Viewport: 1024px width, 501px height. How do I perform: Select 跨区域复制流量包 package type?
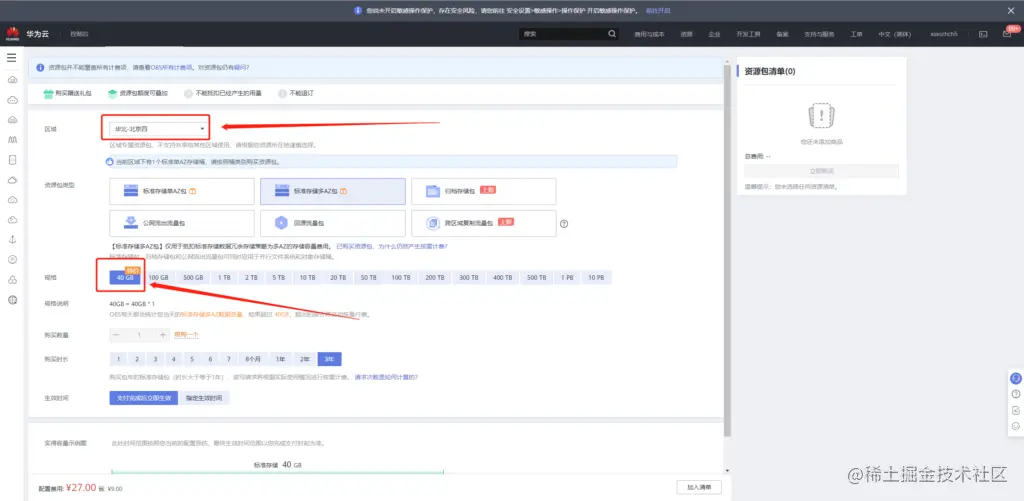(x=484, y=223)
